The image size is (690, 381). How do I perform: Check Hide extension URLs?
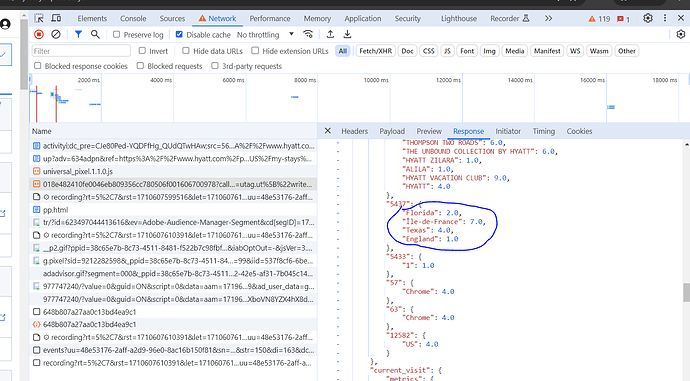pyautogui.click(x=255, y=51)
